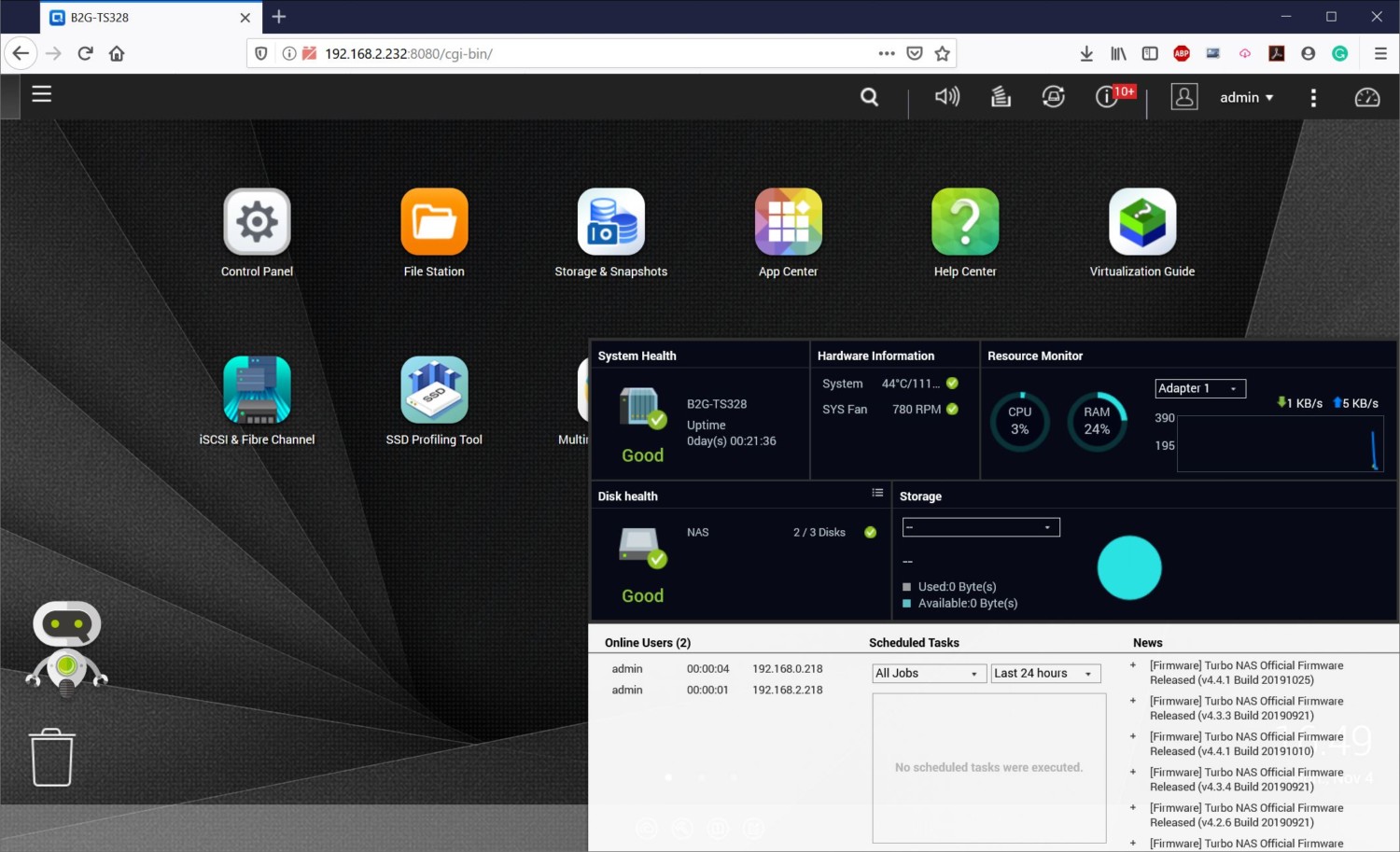Open the Last 24 hours dropdown
1400x852 pixels.
coord(1045,673)
